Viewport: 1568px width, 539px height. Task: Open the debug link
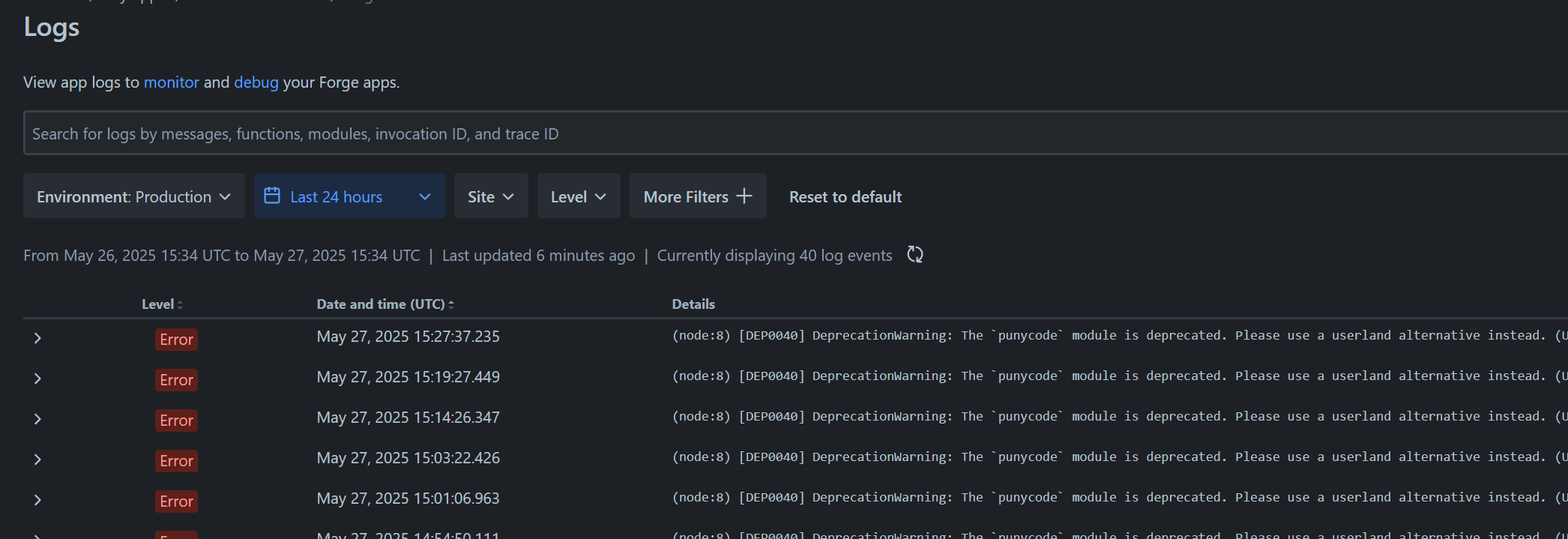click(256, 82)
